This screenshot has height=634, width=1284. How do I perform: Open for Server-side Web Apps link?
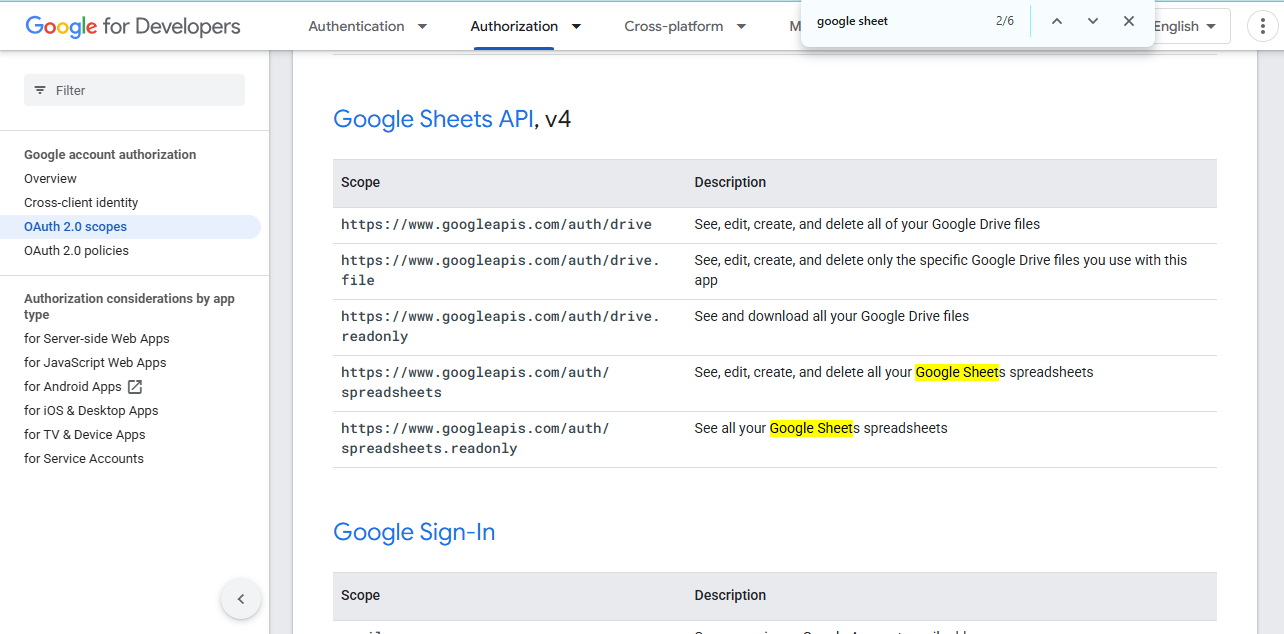coord(97,339)
